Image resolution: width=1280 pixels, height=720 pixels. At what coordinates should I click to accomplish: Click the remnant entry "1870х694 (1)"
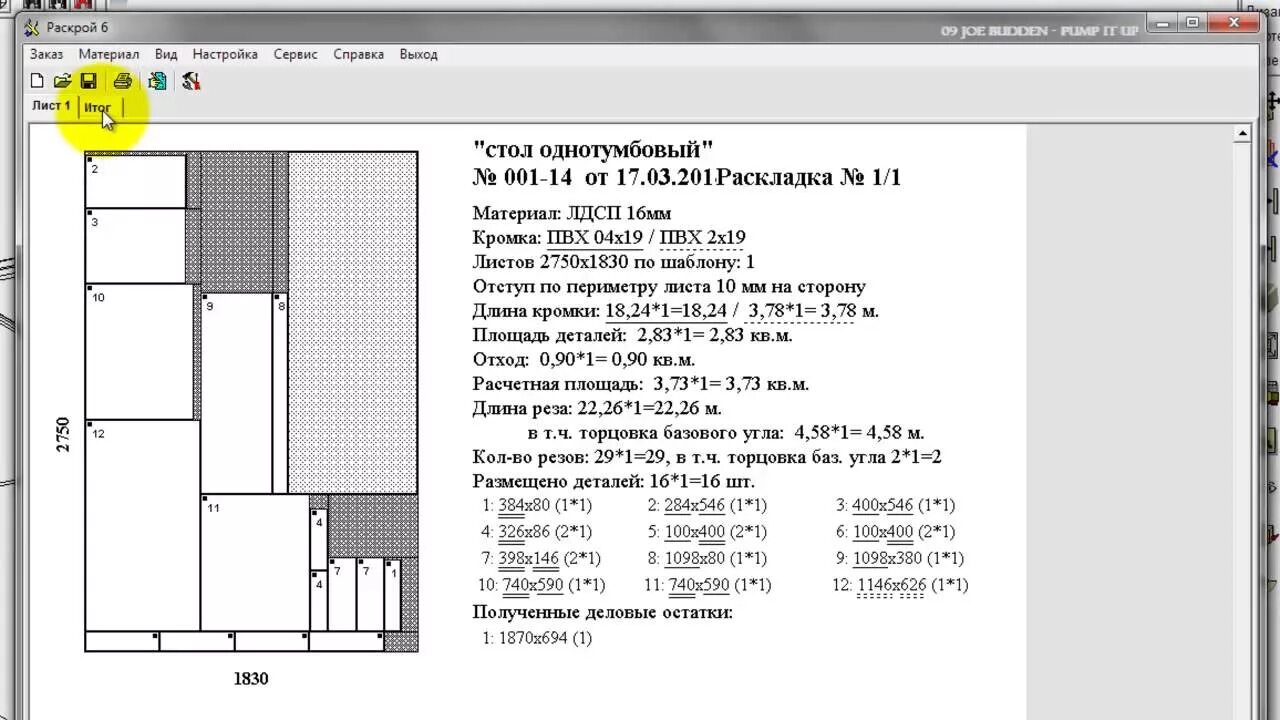point(545,637)
